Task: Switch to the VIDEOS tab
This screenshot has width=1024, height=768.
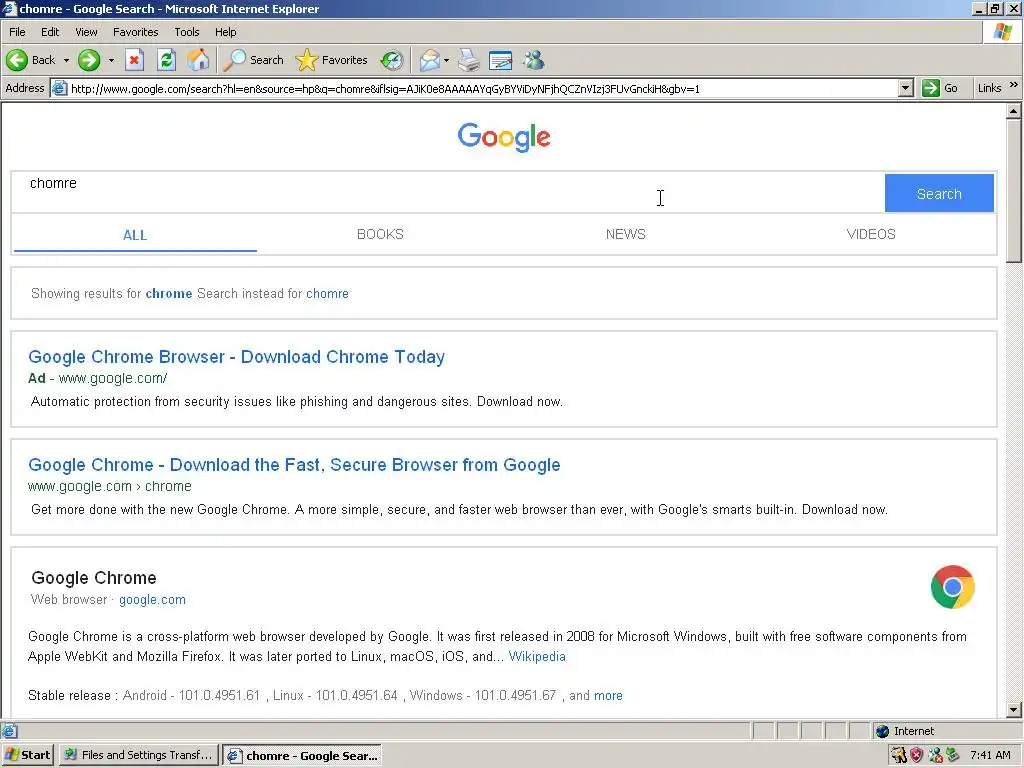Action: (x=871, y=234)
